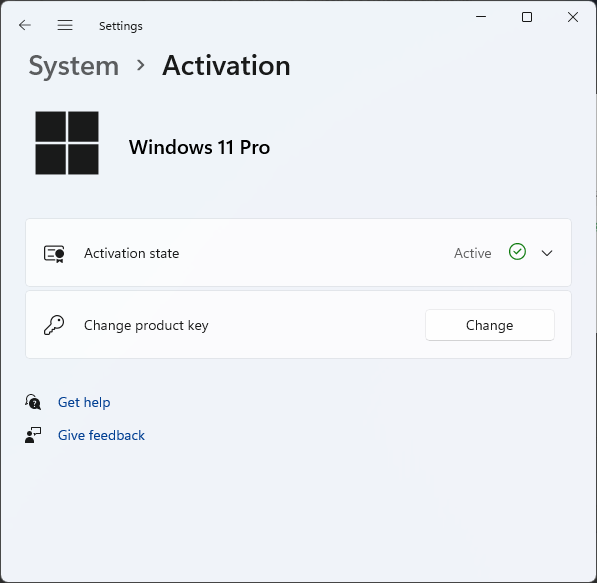Open the Get help link
The width and height of the screenshot is (597, 583).
(x=84, y=402)
